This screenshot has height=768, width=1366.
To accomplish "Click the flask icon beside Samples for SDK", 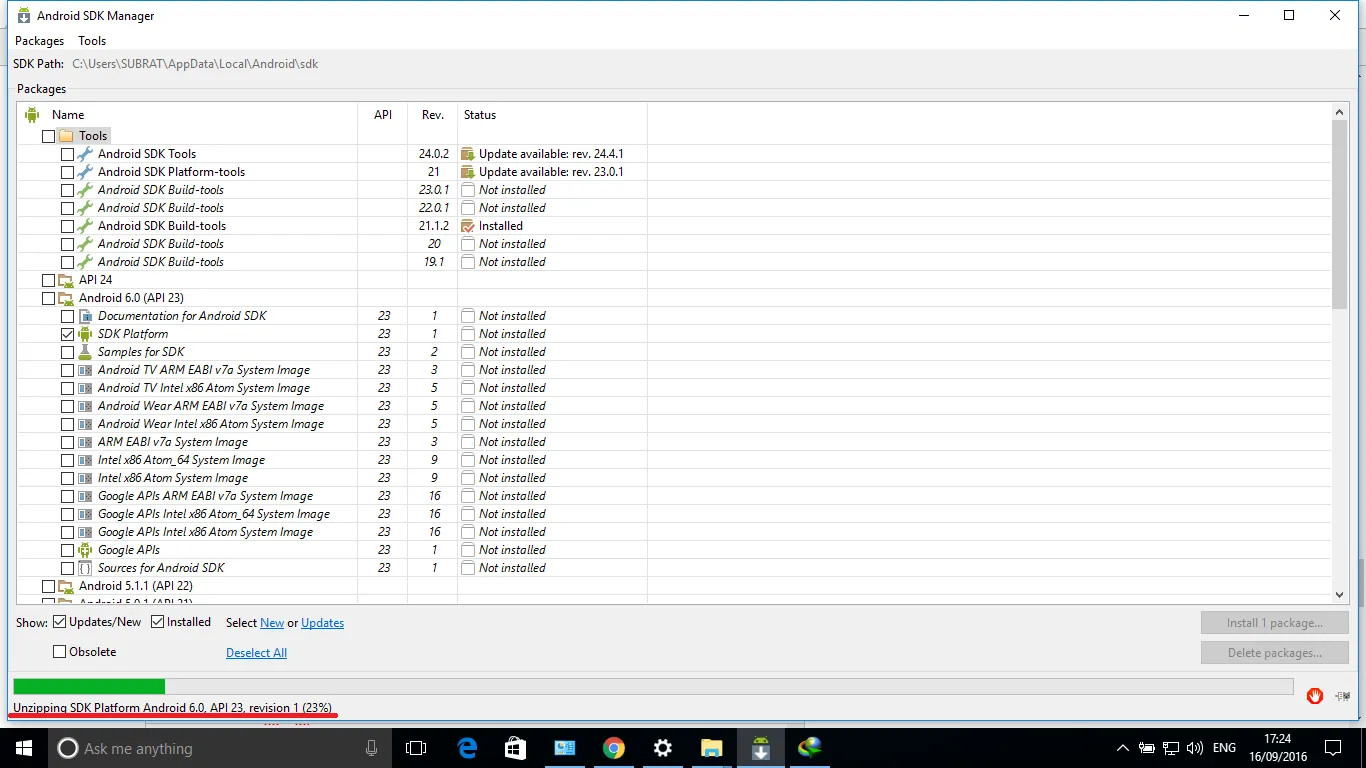I will (x=85, y=352).
